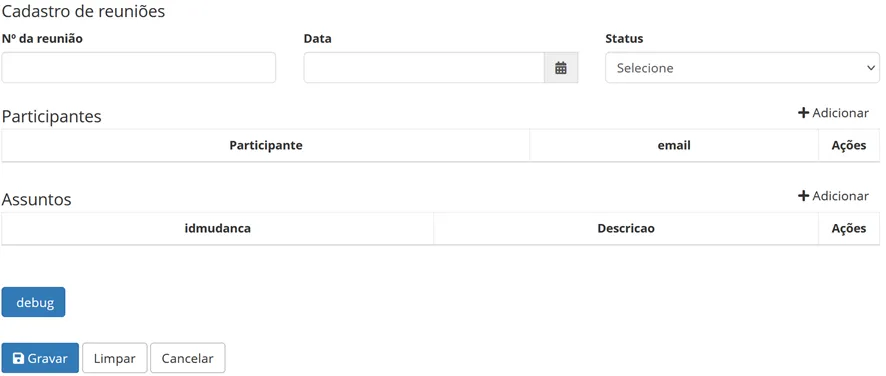Click the plus icon for Participantes
Image resolution: width=886 pixels, height=376 pixels.
(804, 113)
